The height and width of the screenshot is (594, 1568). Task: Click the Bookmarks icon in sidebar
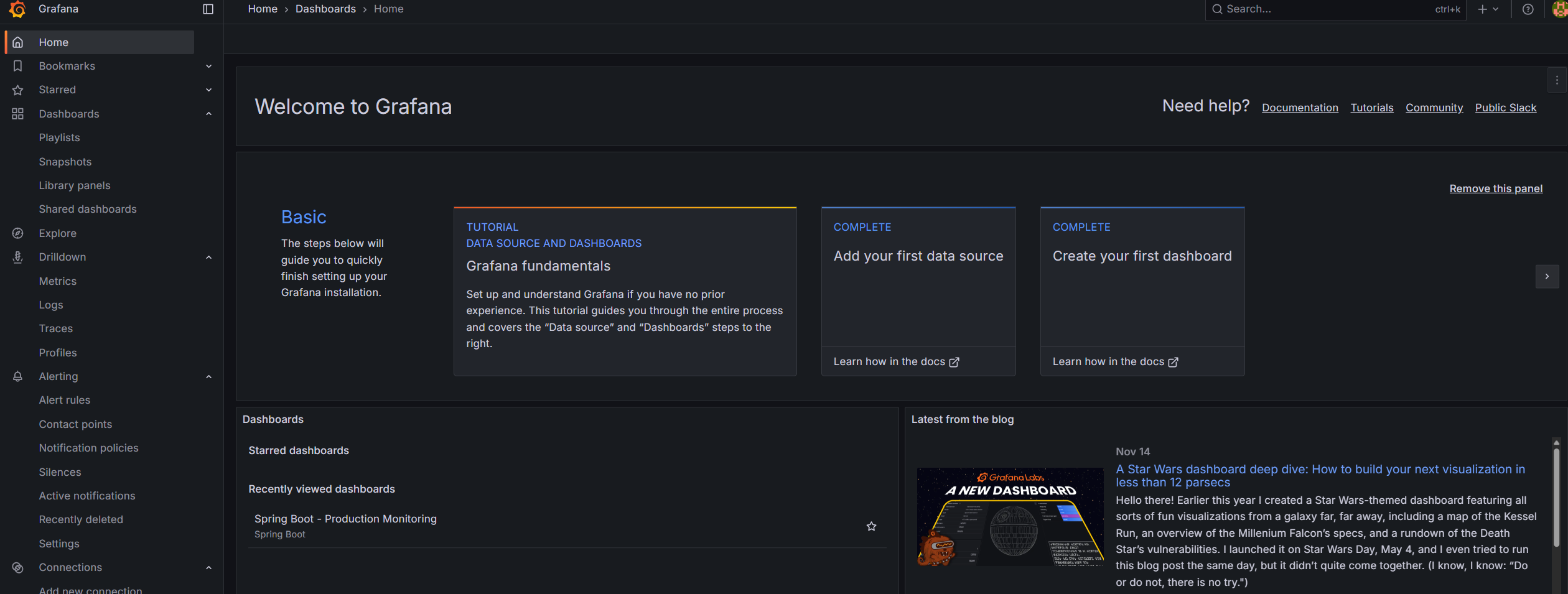pyautogui.click(x=18, y=66)
